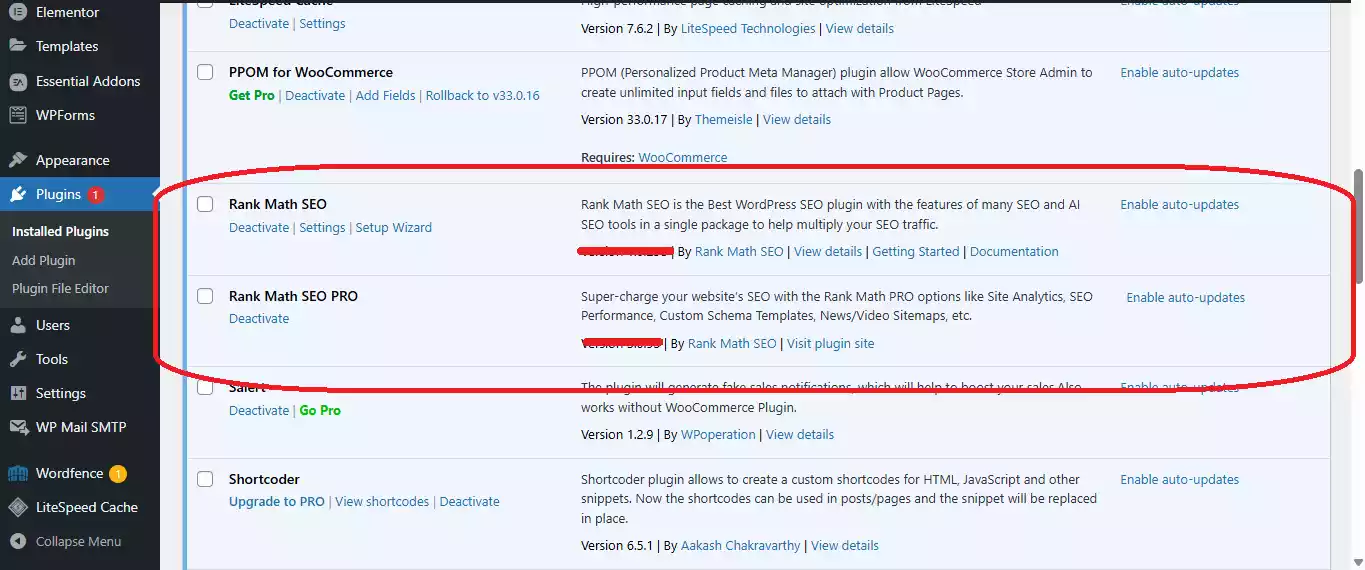
Task: Enable auto-updates for Rank Math SEO
Action: click(1179, 204)
